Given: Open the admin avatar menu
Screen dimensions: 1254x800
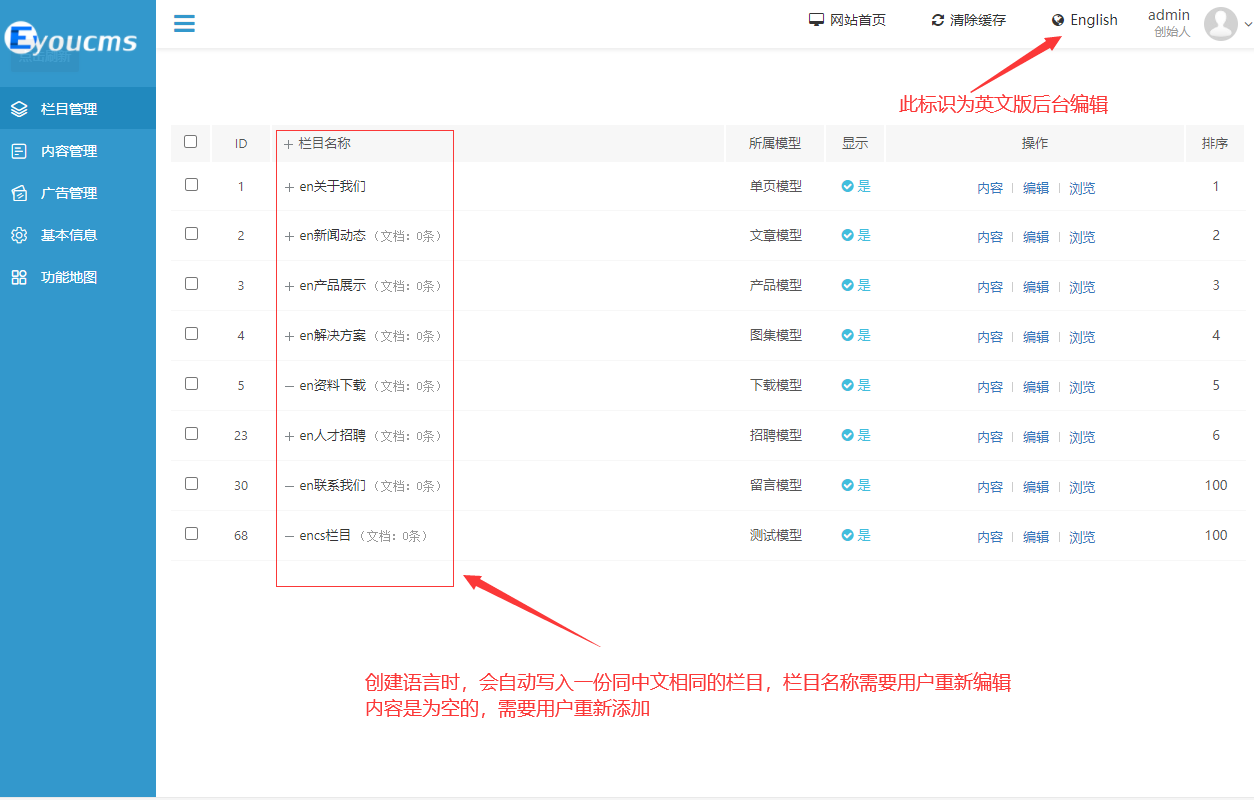Looking at the screenshot, I should pos(1220,24).
